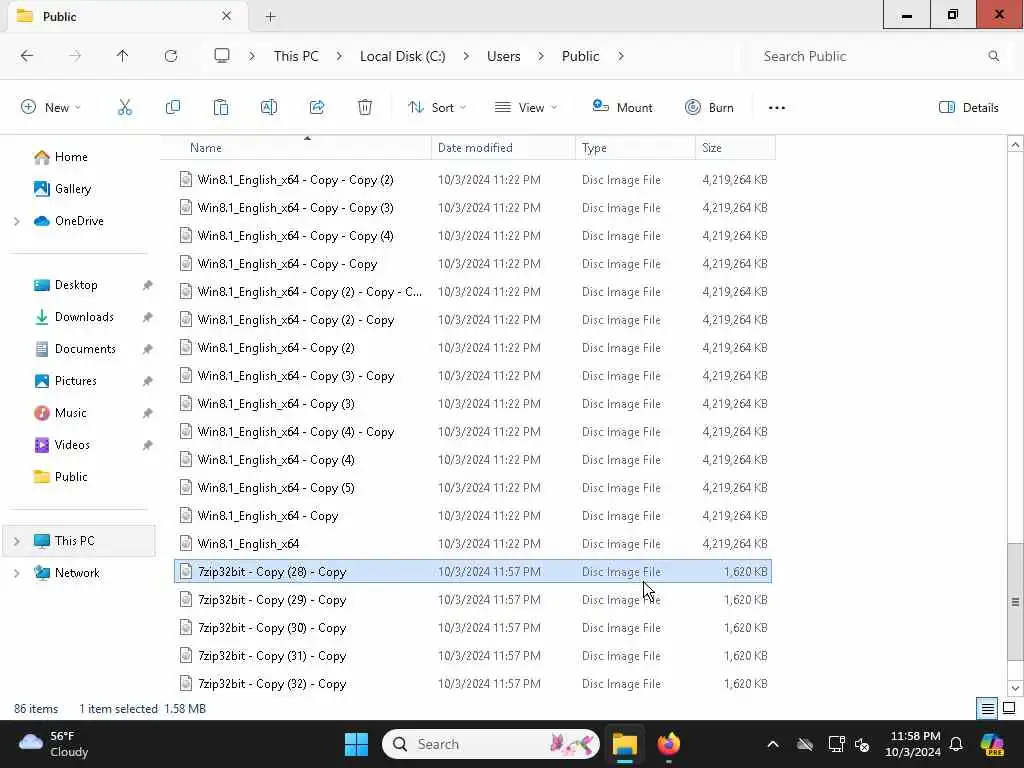The width and height of the screenshot is (1024, 768).
Task: Click the Burn button
Action: 709,108
